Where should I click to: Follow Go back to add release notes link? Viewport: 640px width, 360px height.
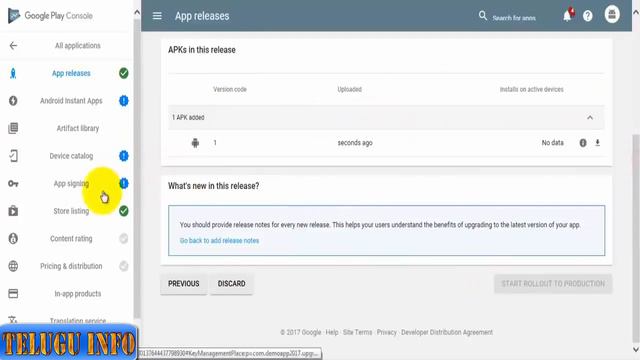[219, 241]
